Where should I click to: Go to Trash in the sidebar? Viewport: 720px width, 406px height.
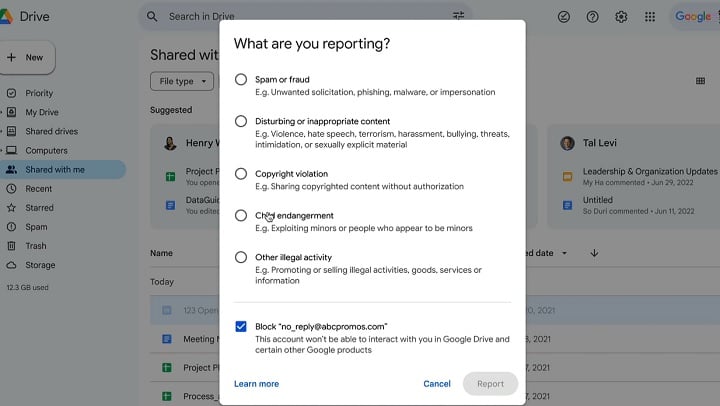point(36,246)
